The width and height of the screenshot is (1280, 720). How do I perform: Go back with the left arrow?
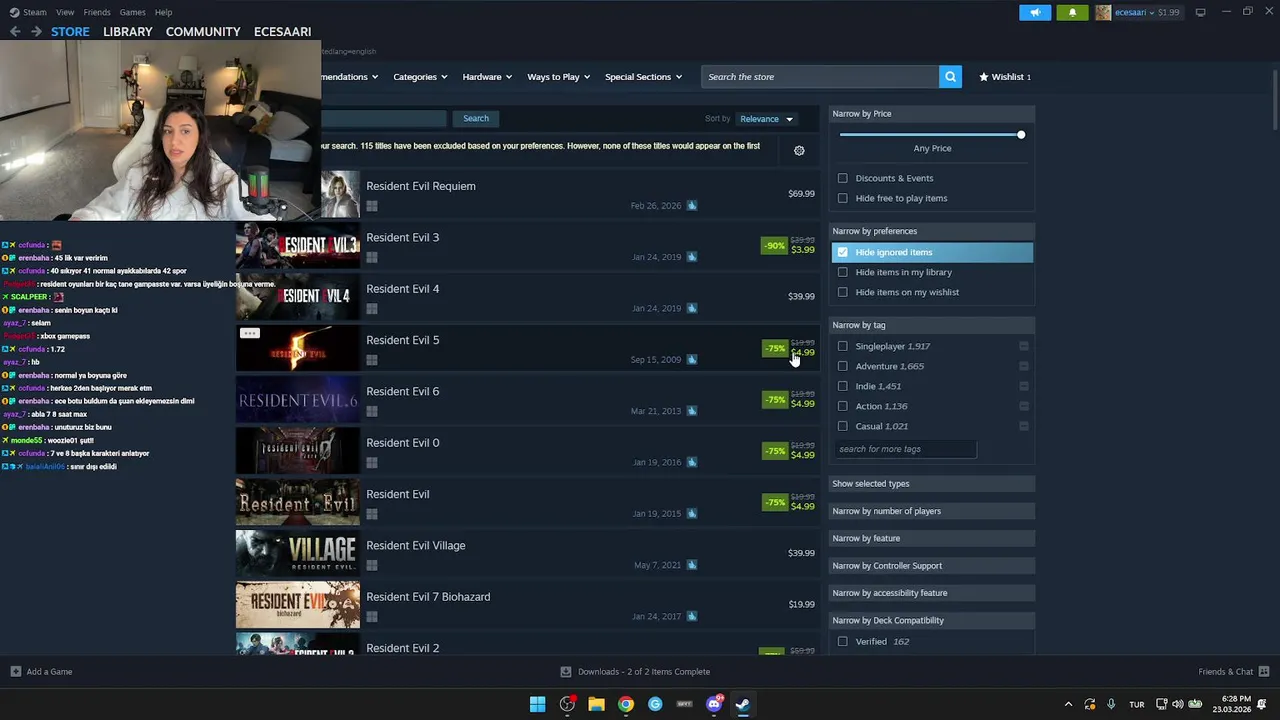[x=15, y=32]
